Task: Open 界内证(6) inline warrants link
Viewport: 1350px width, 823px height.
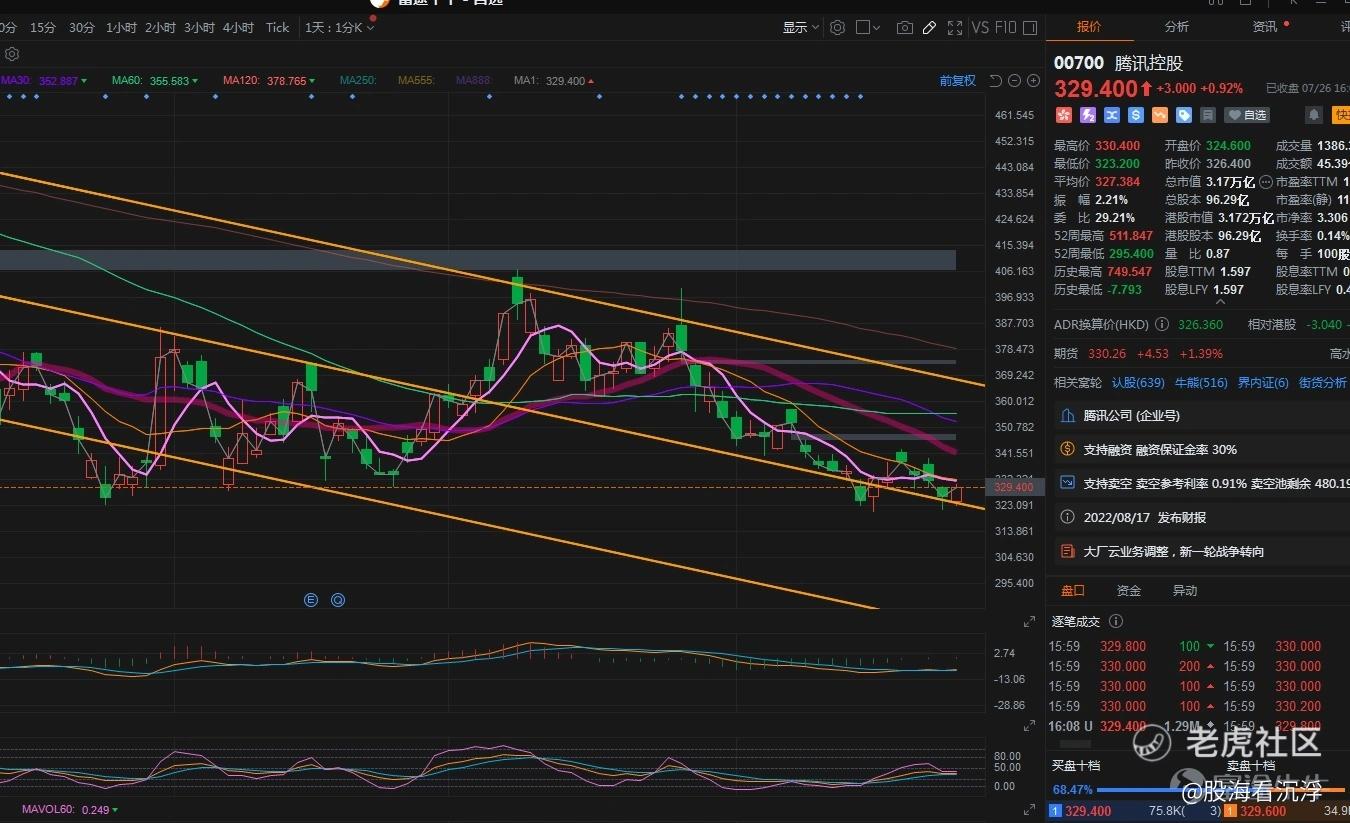Action: pyautogui.click(x=1263, y=383)
